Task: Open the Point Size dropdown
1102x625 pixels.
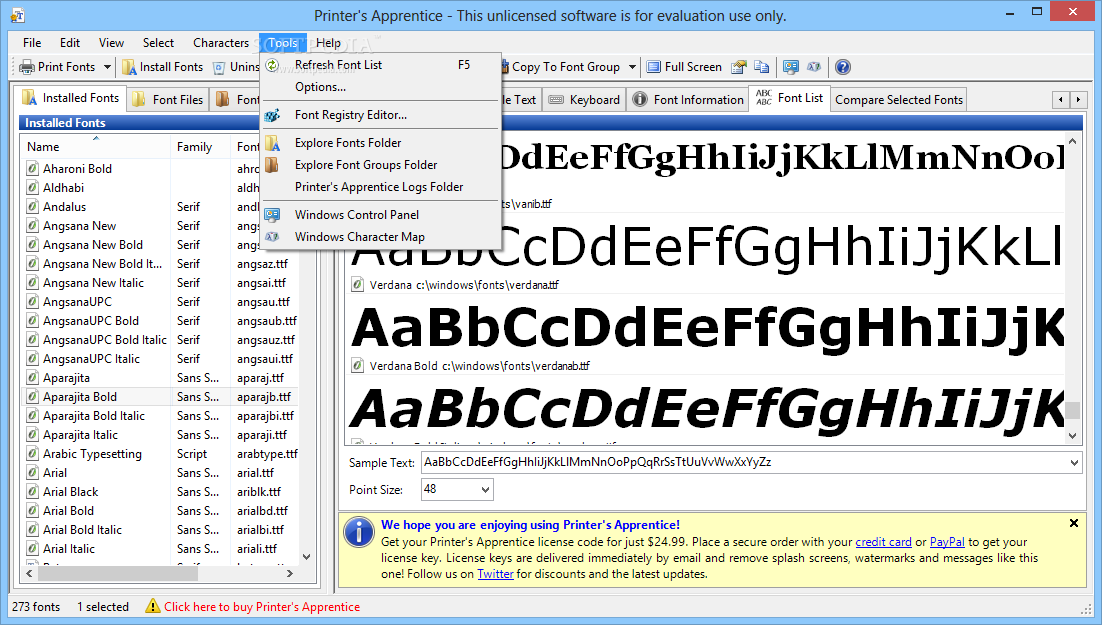Action: 485,489
